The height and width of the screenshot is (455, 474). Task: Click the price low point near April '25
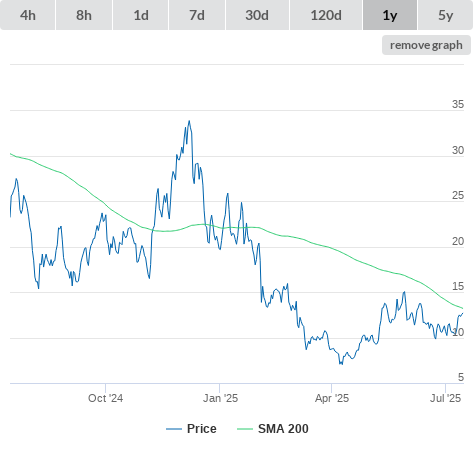coord(341,364)
